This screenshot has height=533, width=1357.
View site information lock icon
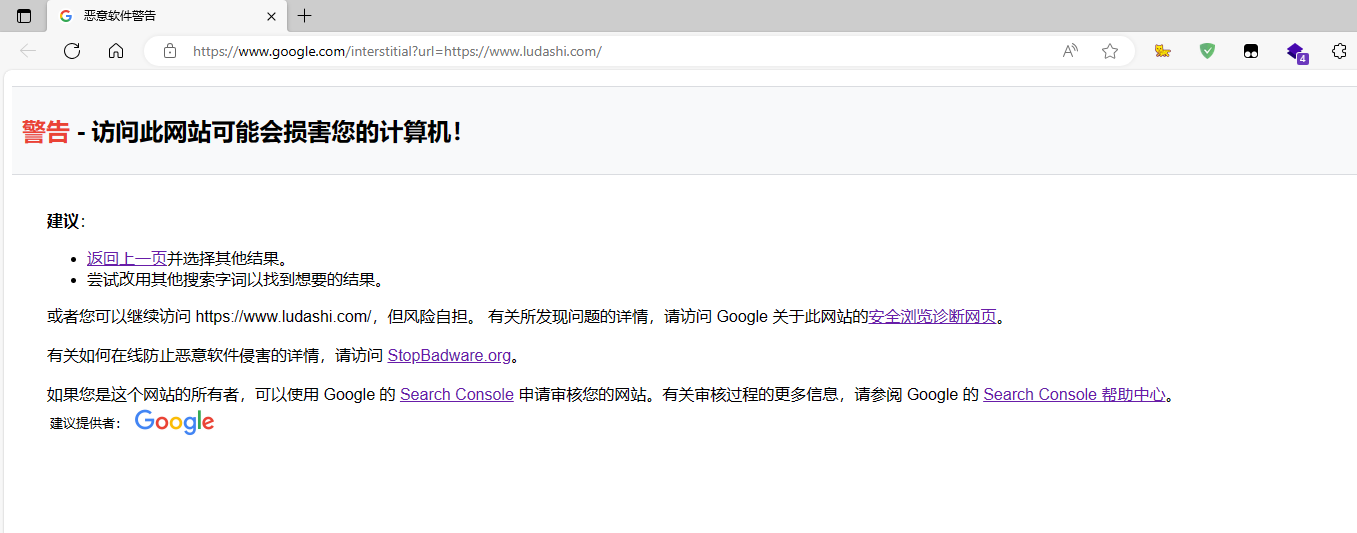pyautogui.click(x=170, y=51)
